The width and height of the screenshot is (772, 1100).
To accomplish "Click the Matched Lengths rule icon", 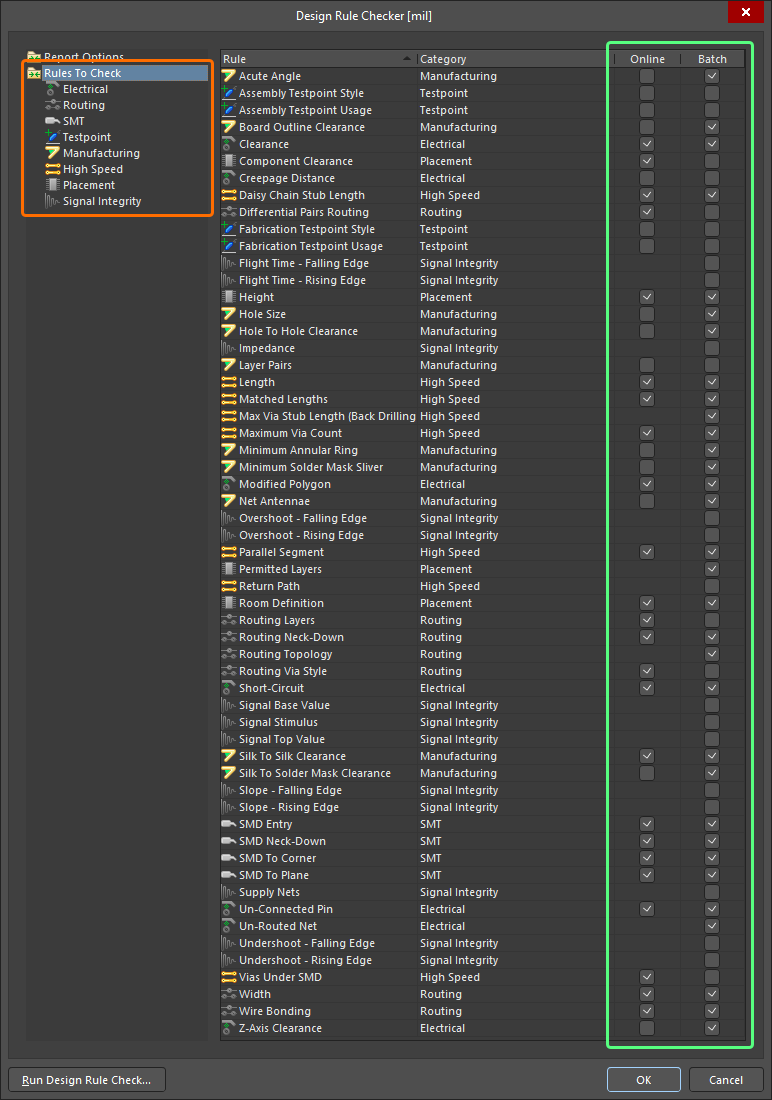I will (x=229, y=399).
